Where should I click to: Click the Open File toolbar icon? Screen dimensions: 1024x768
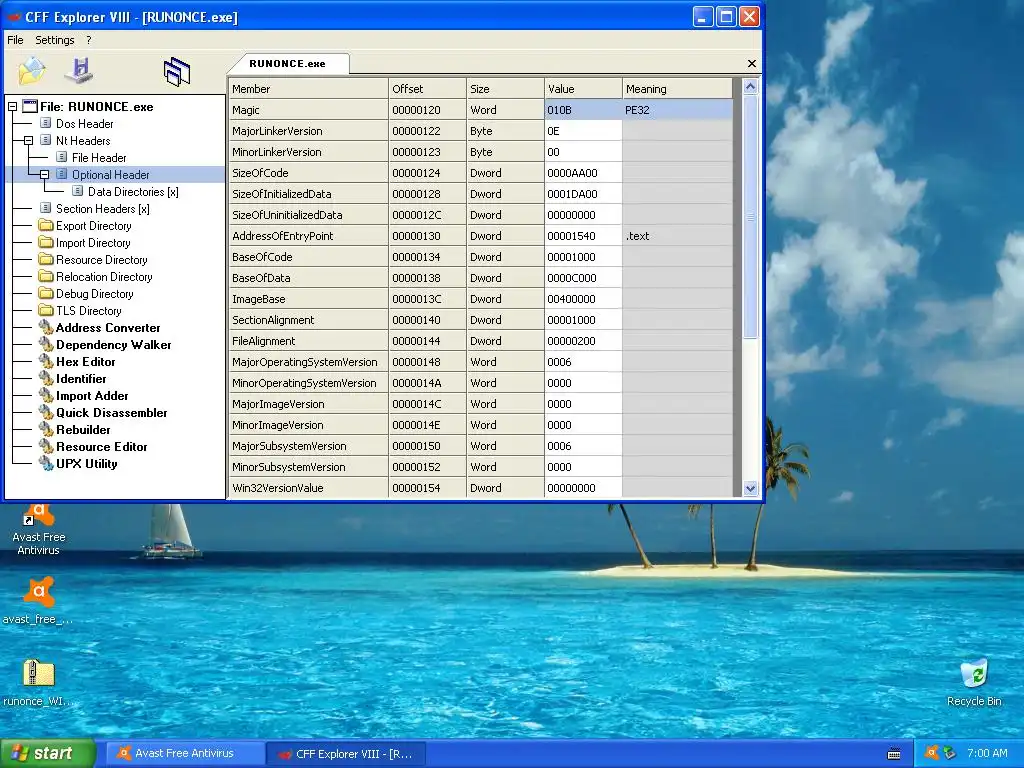tap(31, 71)
